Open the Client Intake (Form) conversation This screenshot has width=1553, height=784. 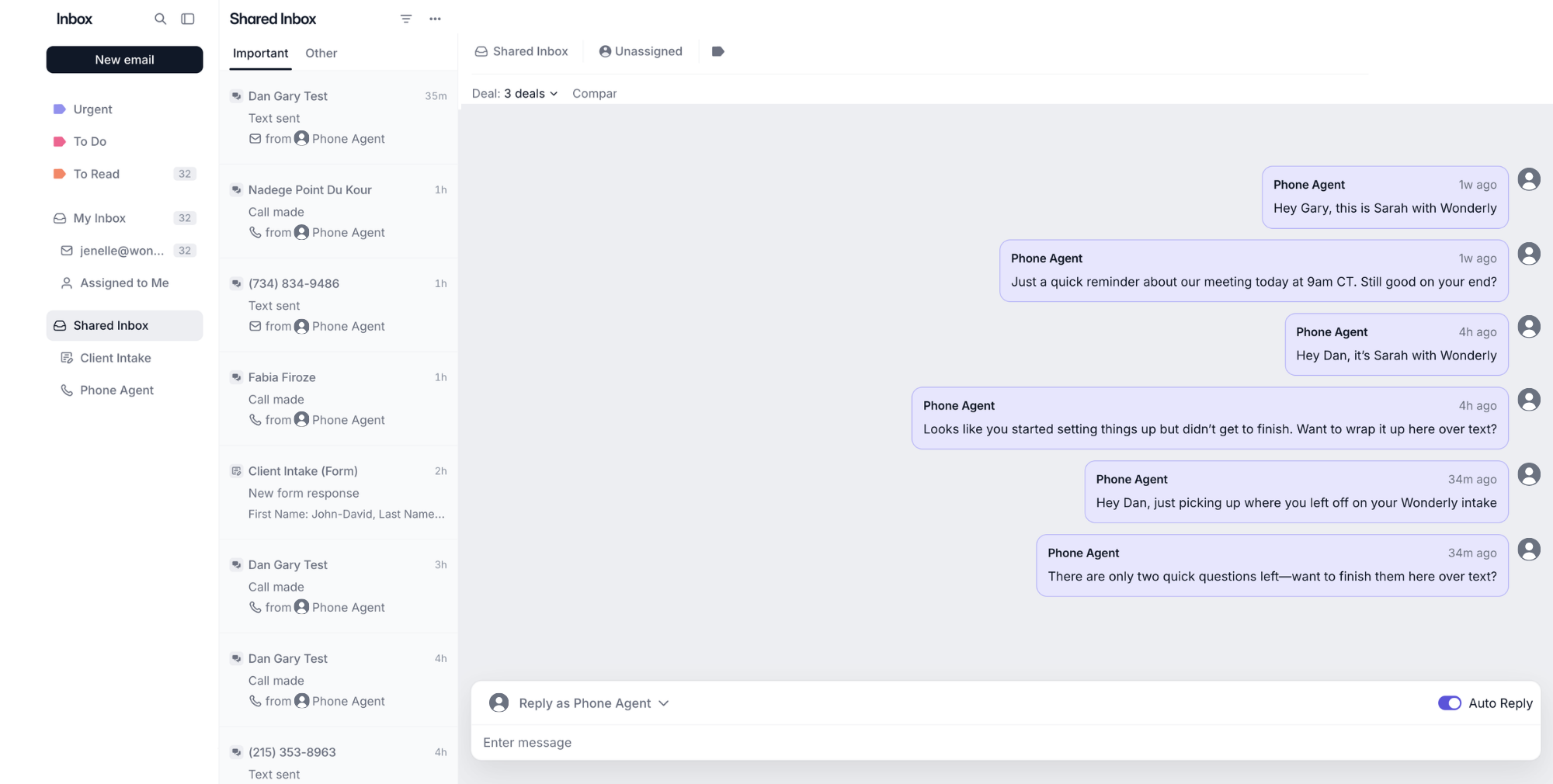[339, 492]
